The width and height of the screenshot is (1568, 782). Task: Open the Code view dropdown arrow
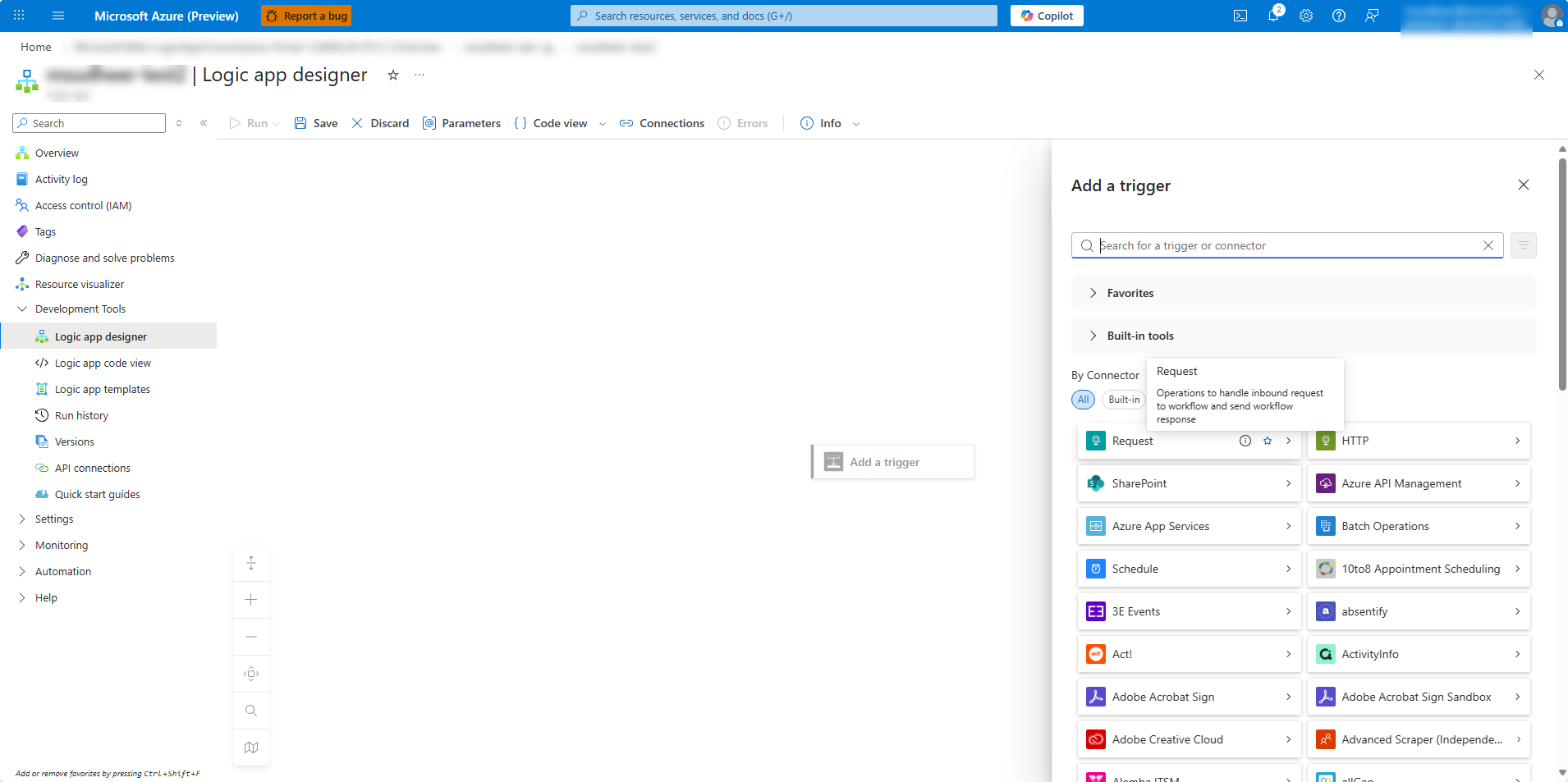coord(603,124)
